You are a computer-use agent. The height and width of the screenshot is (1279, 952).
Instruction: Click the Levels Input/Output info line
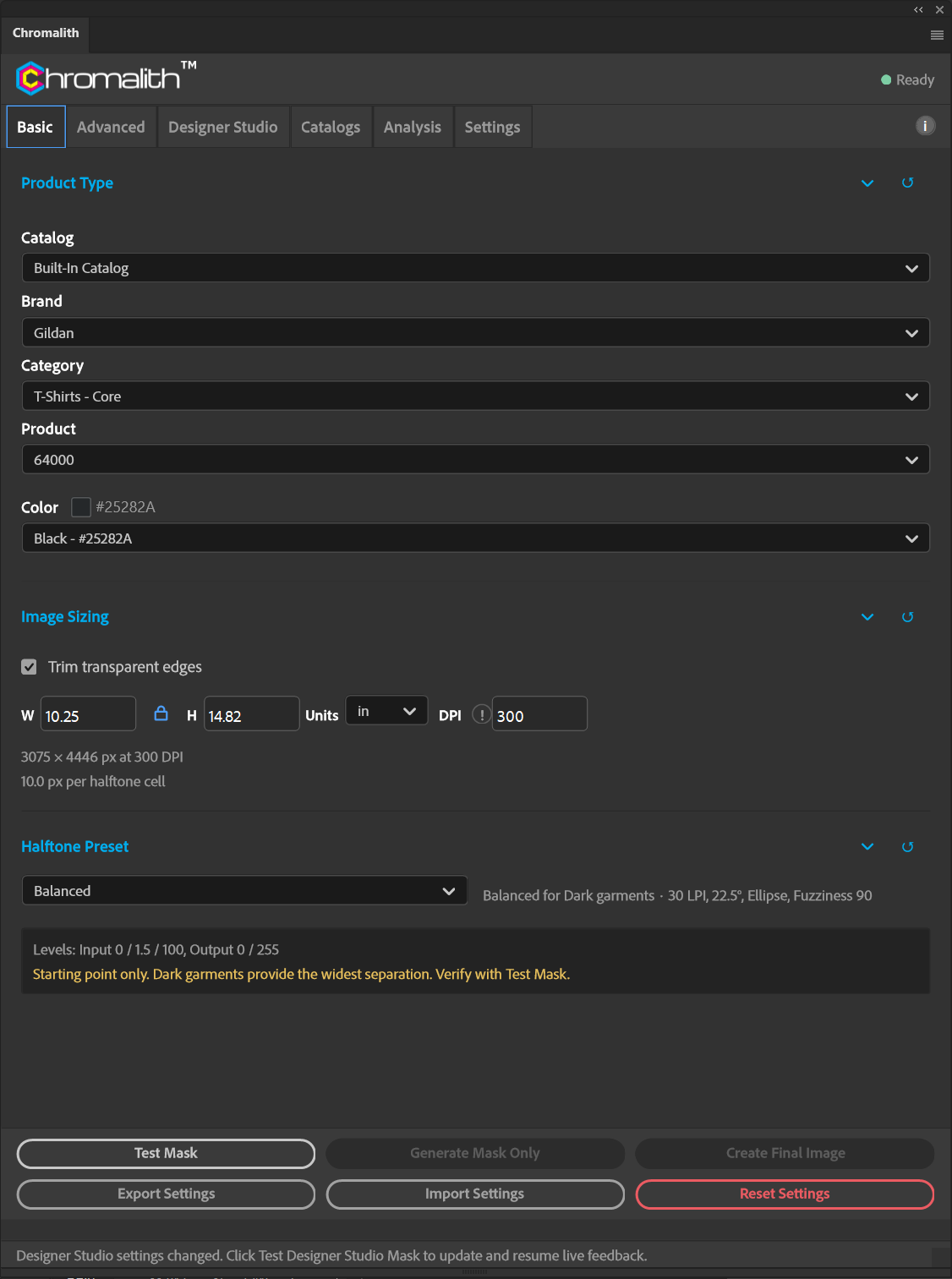coord(156,949)
